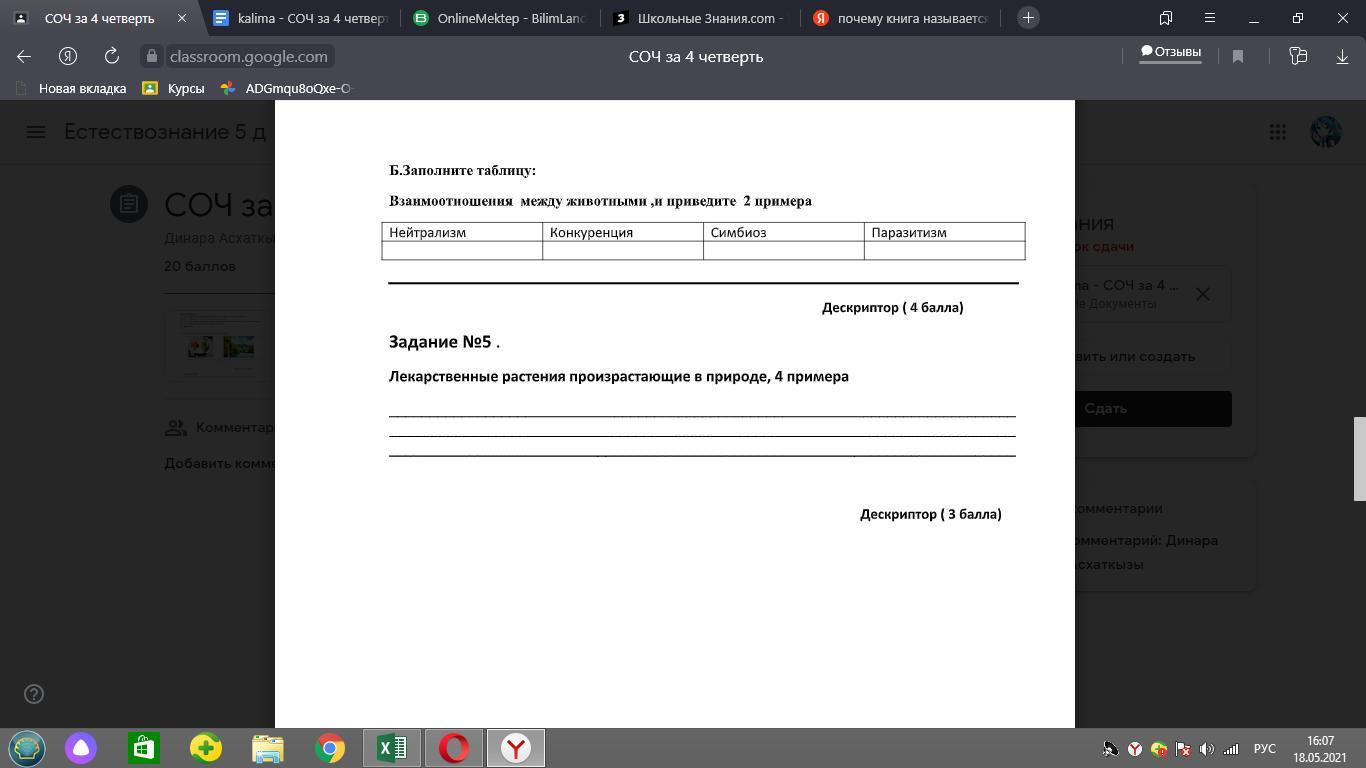The height and width of the screenshot is (768, 1366).
Task: Click 'Лекарственные растения произрастающие в природе' line
Action: 618,377
